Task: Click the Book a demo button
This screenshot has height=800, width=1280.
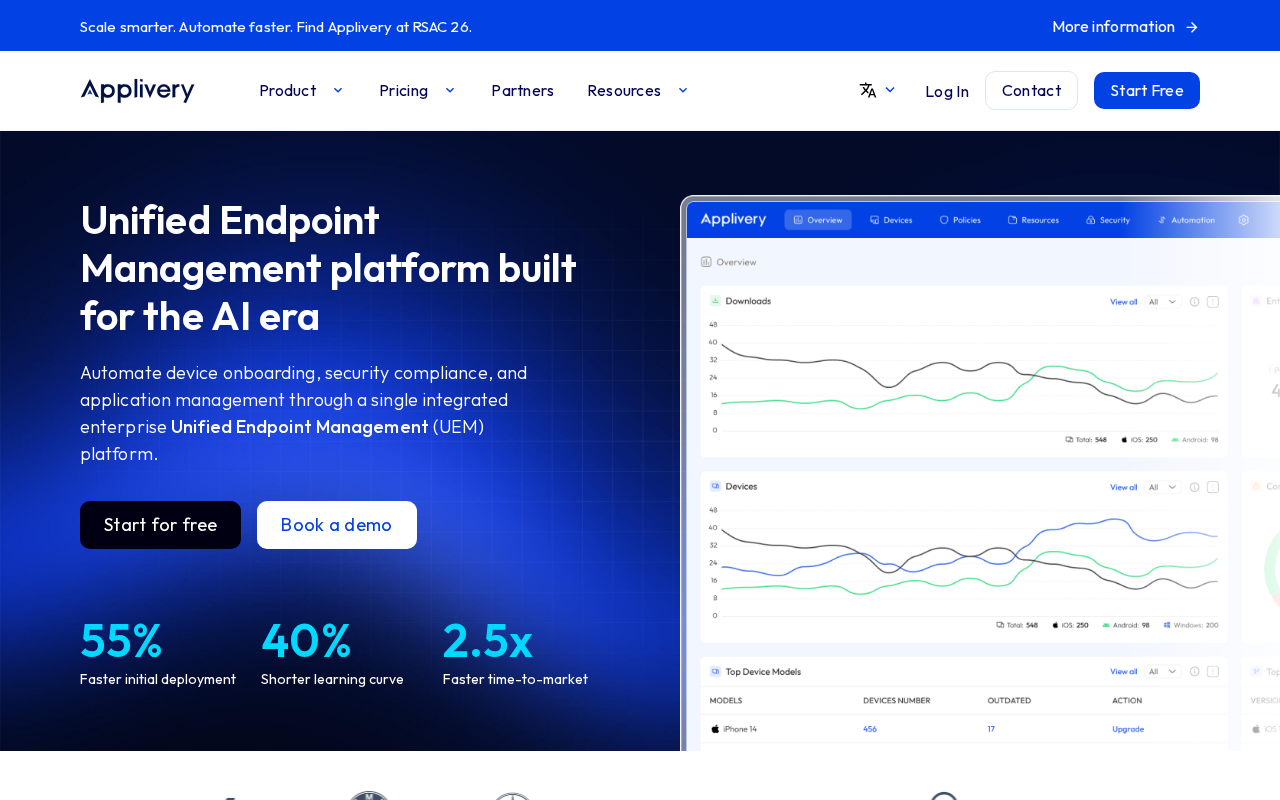Action: click(337, 525)
